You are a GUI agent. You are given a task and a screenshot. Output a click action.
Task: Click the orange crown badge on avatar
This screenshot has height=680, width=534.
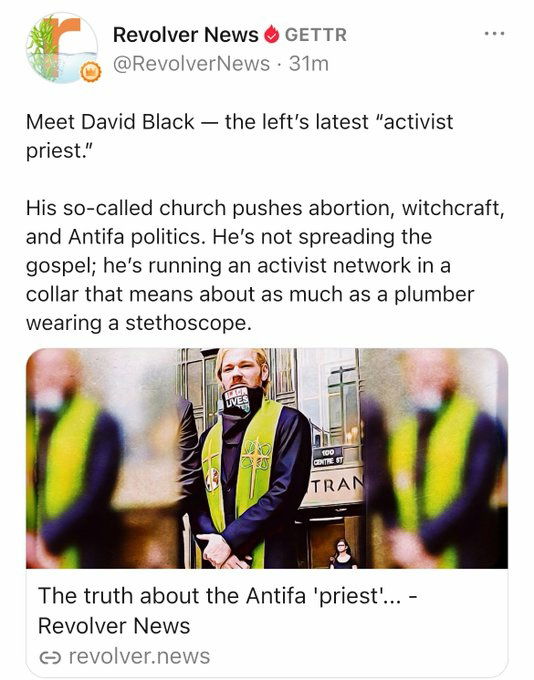point(90,72)
